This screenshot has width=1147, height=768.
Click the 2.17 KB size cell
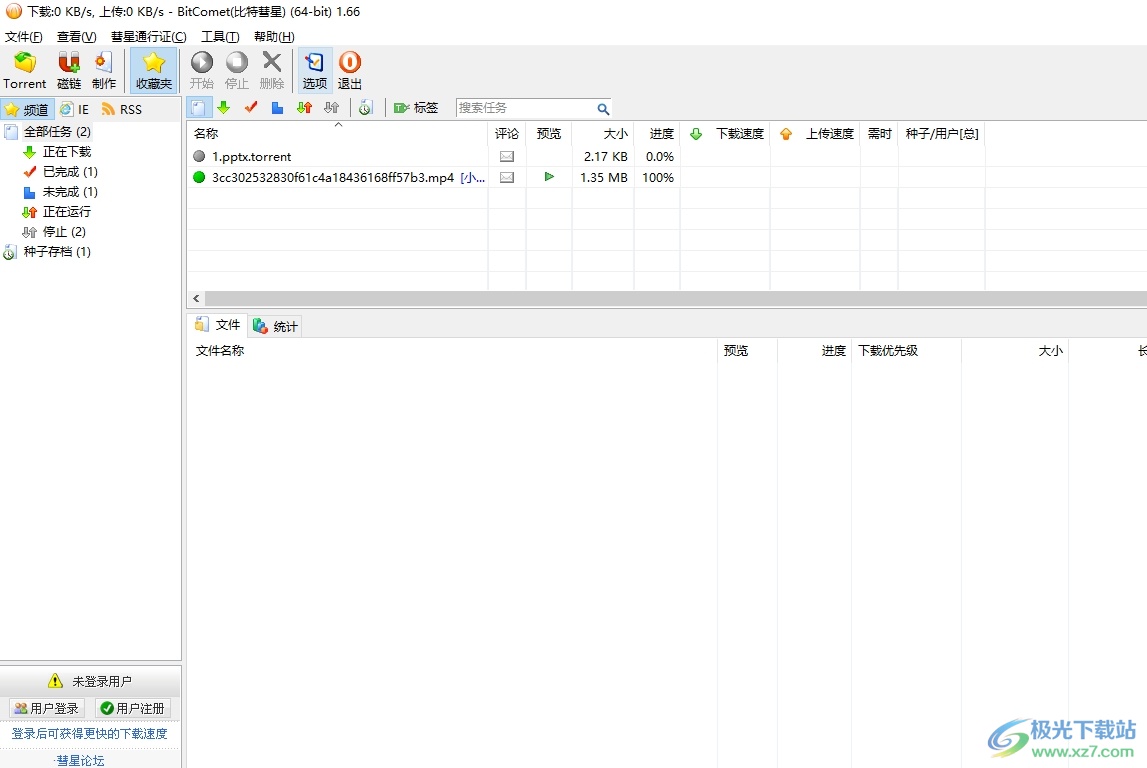(606, 157)
